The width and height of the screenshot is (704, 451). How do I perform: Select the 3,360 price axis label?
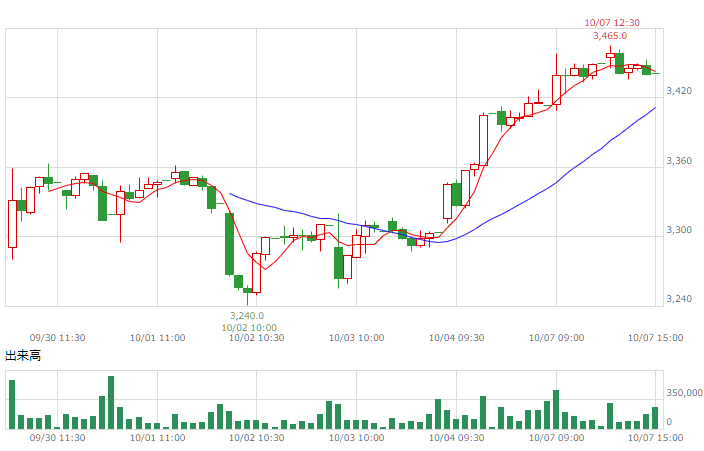point(679,161)
